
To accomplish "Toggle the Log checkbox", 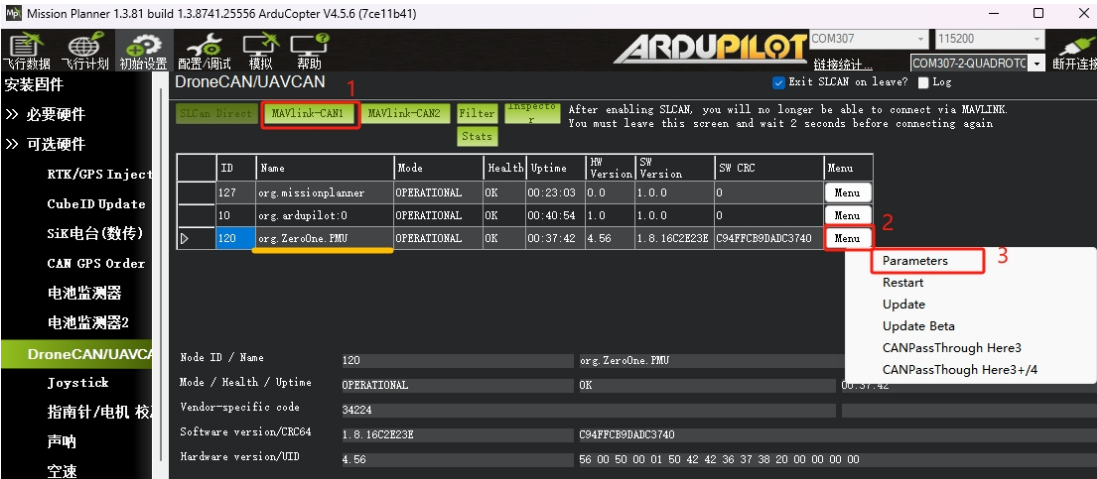I will 923,83.
